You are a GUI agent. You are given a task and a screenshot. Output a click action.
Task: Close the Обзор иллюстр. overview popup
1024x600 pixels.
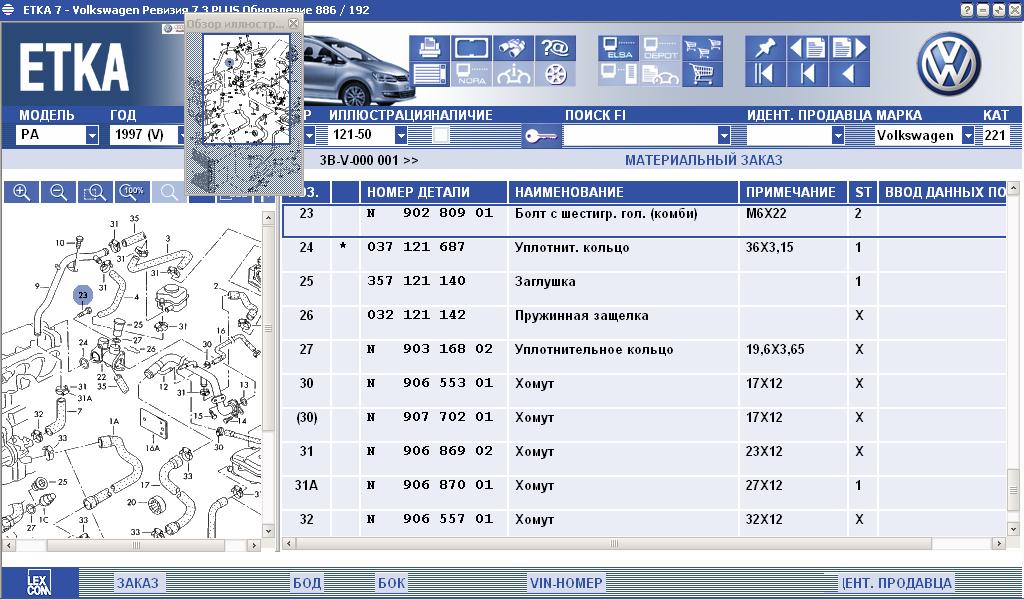click(293, 24)
